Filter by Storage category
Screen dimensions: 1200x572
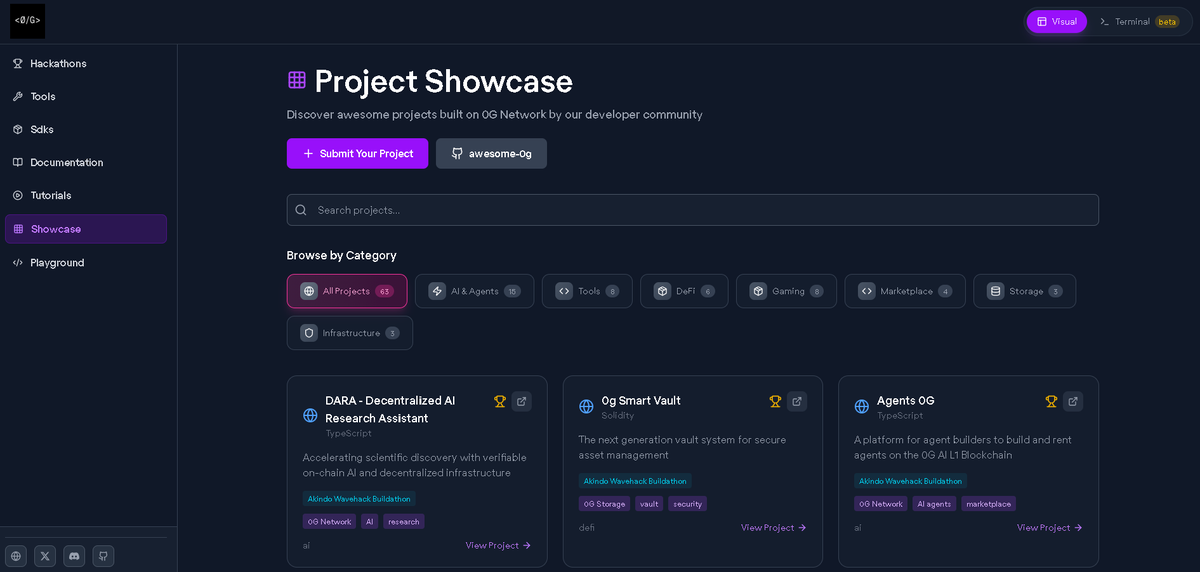[1025, 291]
